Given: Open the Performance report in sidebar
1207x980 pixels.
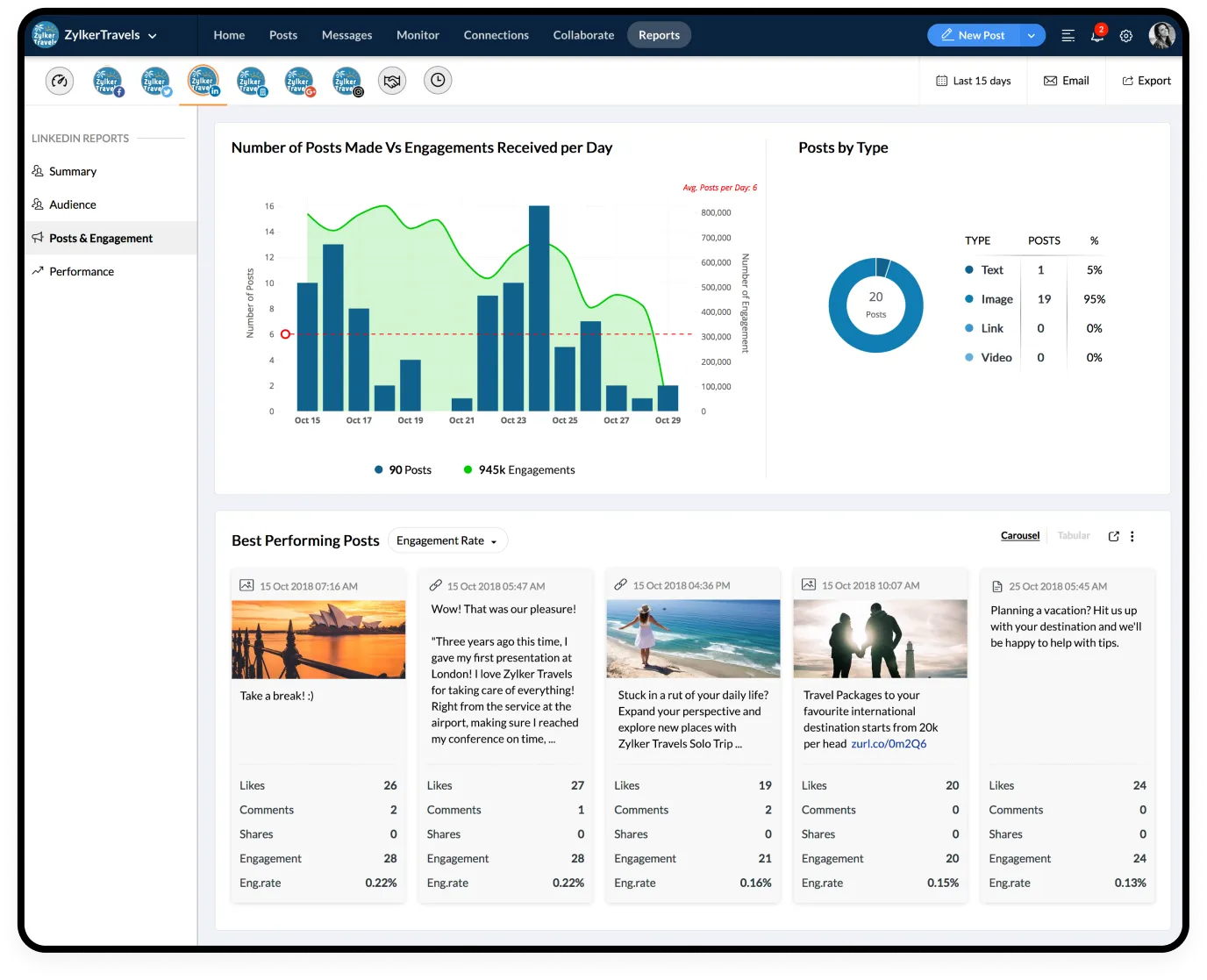Looking at the screenshot, I should (82, 272).
